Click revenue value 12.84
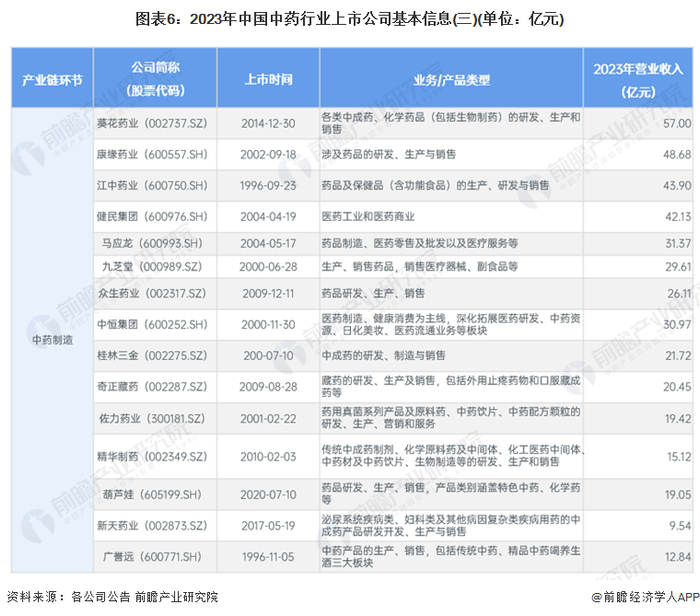The image size is (700, 616). point(678,557)
